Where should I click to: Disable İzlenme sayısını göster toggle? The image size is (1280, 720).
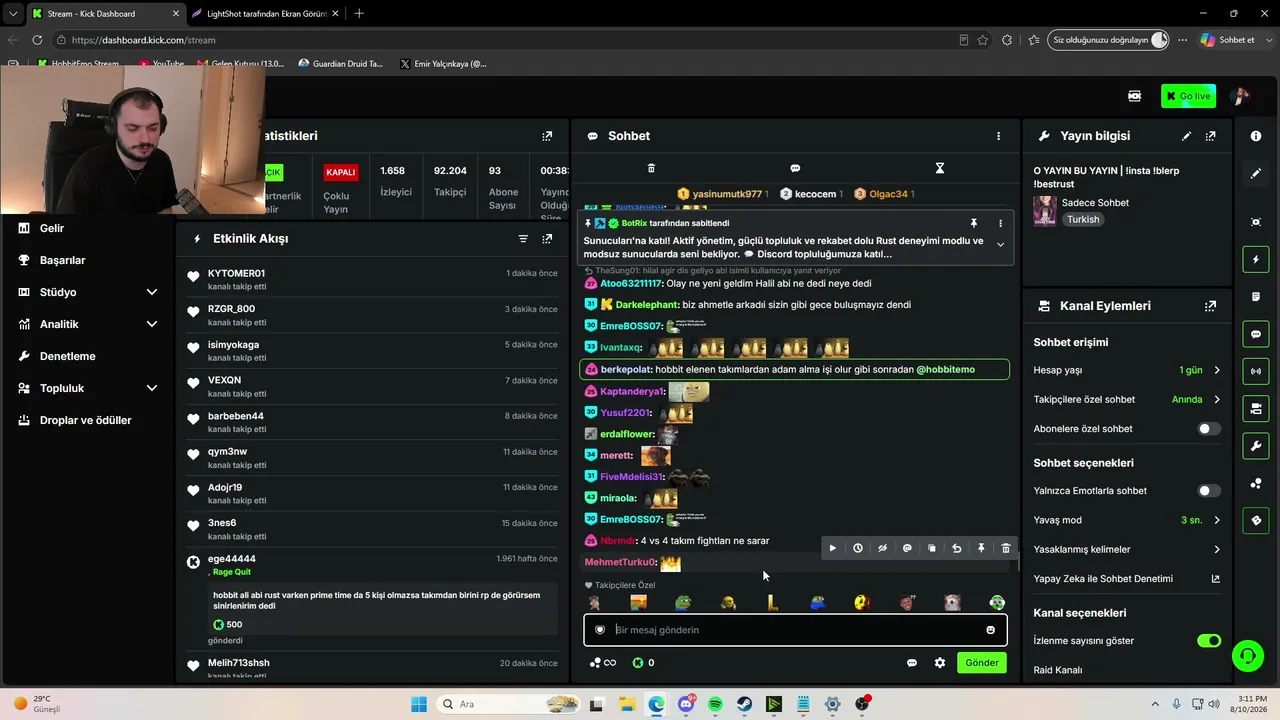pos(1209,641)
